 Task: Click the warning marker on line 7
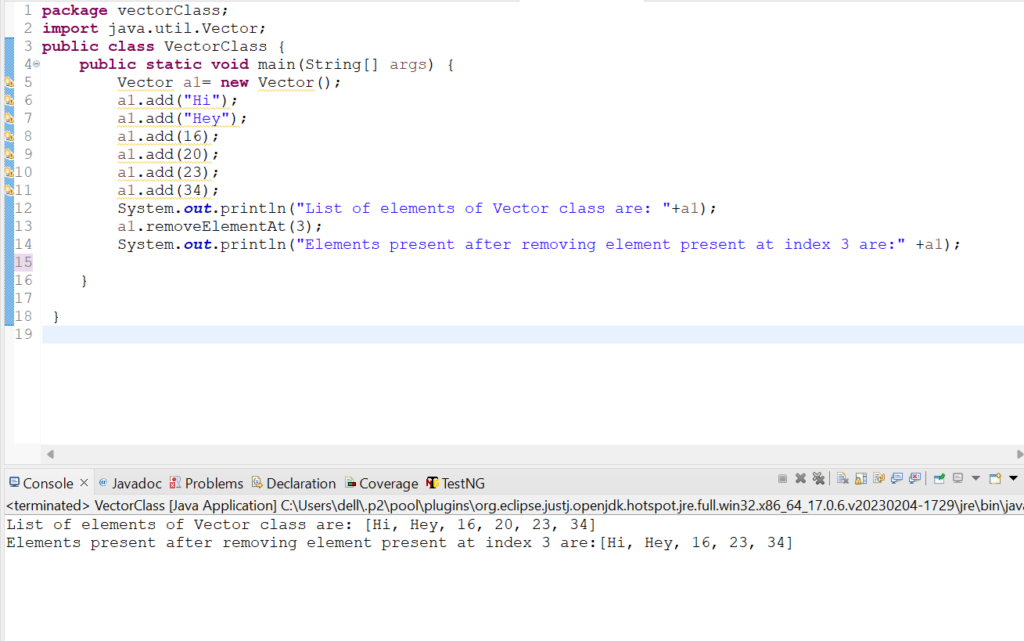9,118
